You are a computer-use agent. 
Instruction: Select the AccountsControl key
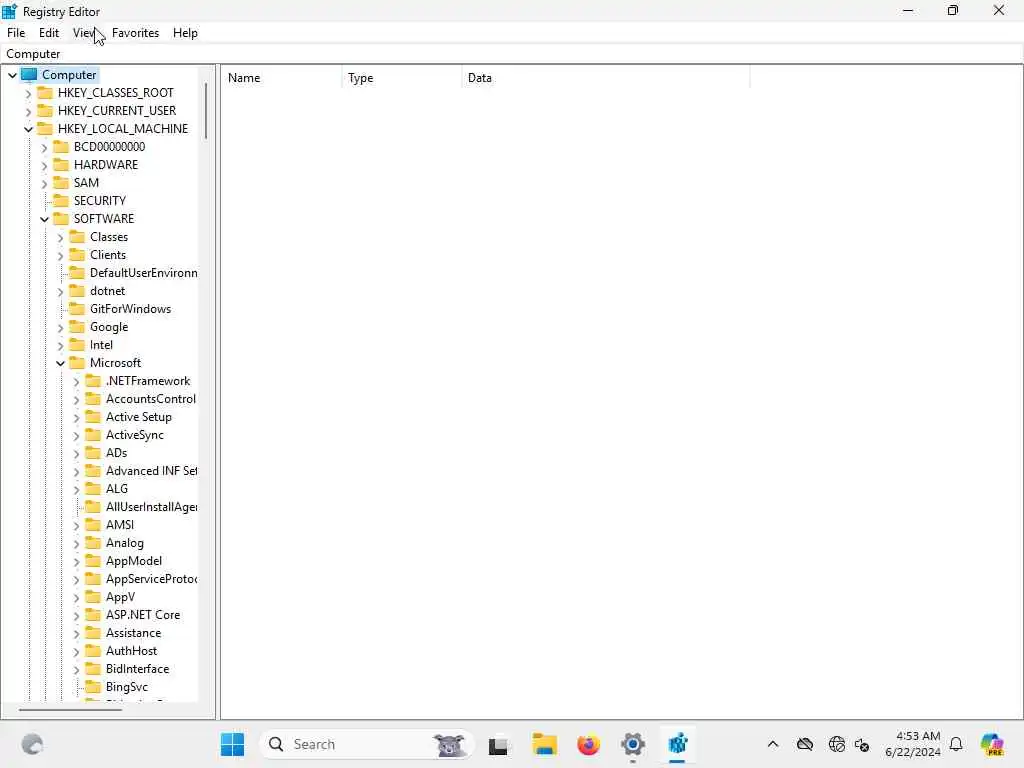151,398
